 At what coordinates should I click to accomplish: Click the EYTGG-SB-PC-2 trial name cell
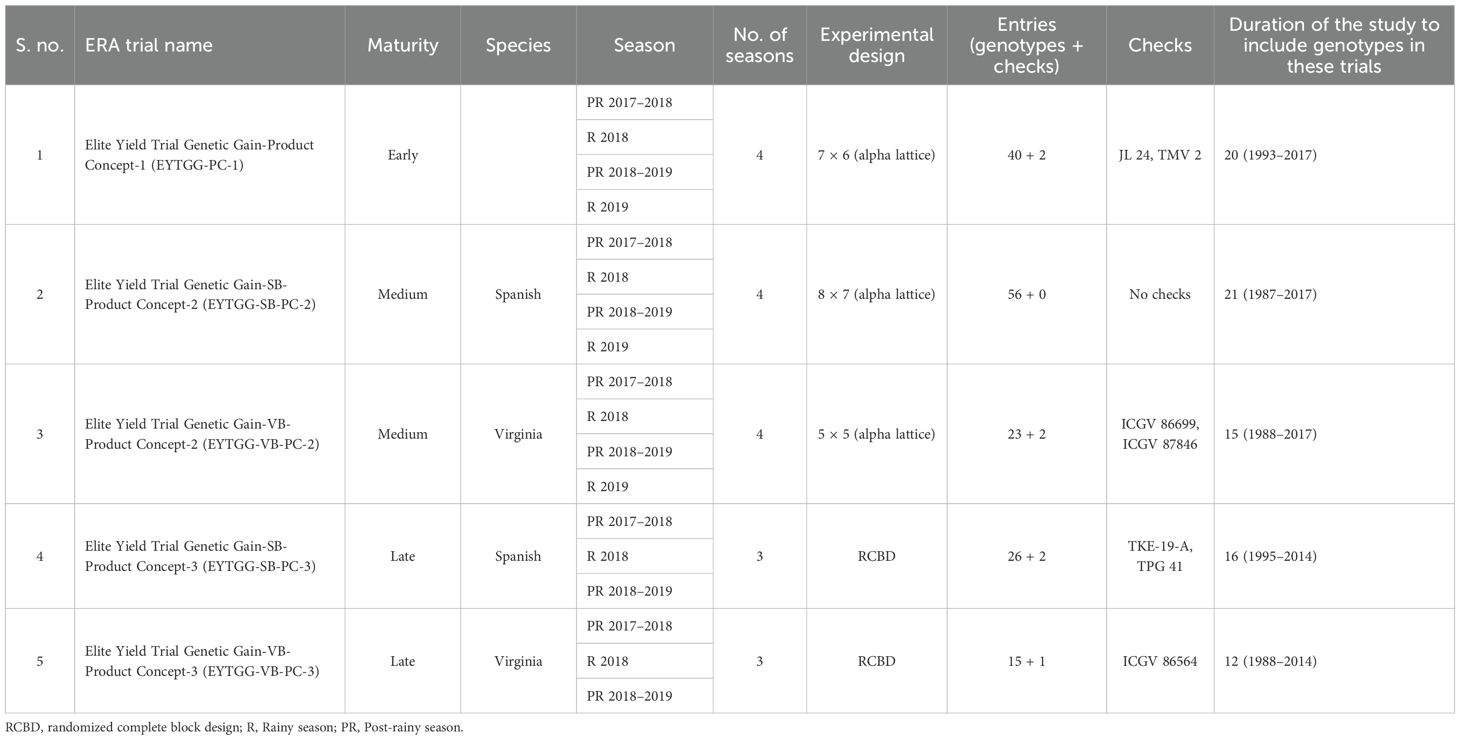point(200,294)
